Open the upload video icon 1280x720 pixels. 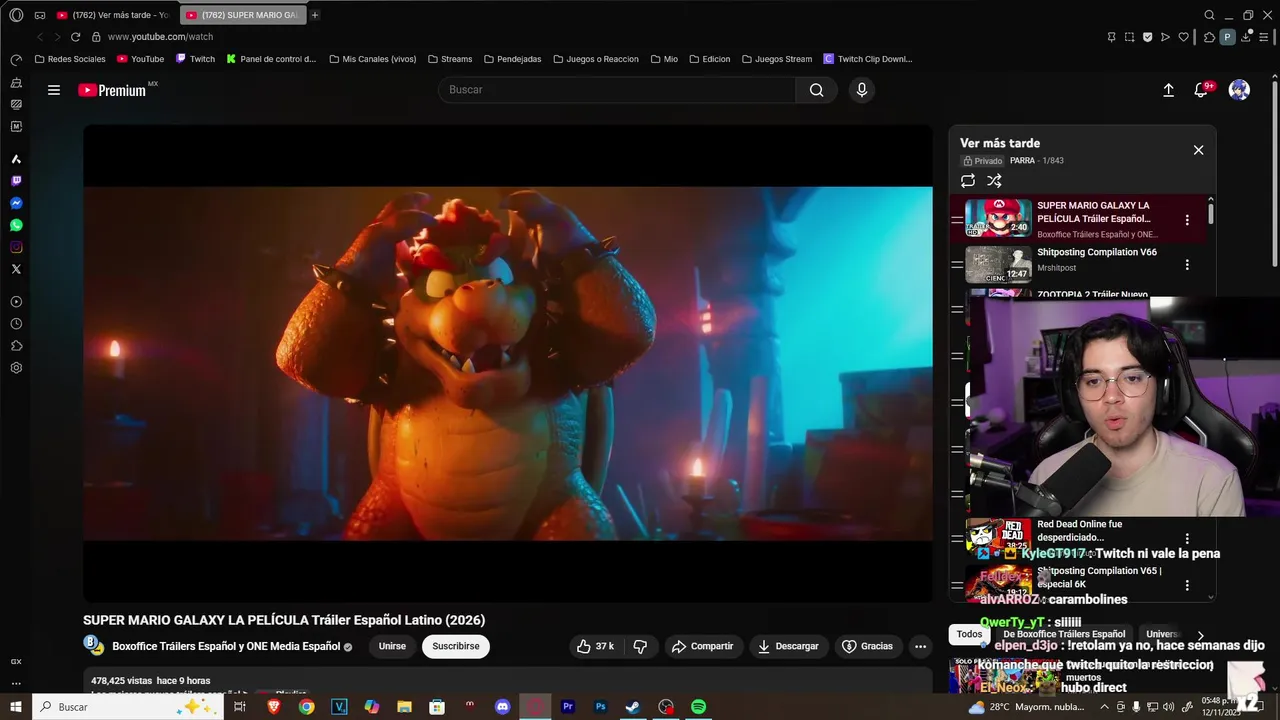click(1168, 90)
